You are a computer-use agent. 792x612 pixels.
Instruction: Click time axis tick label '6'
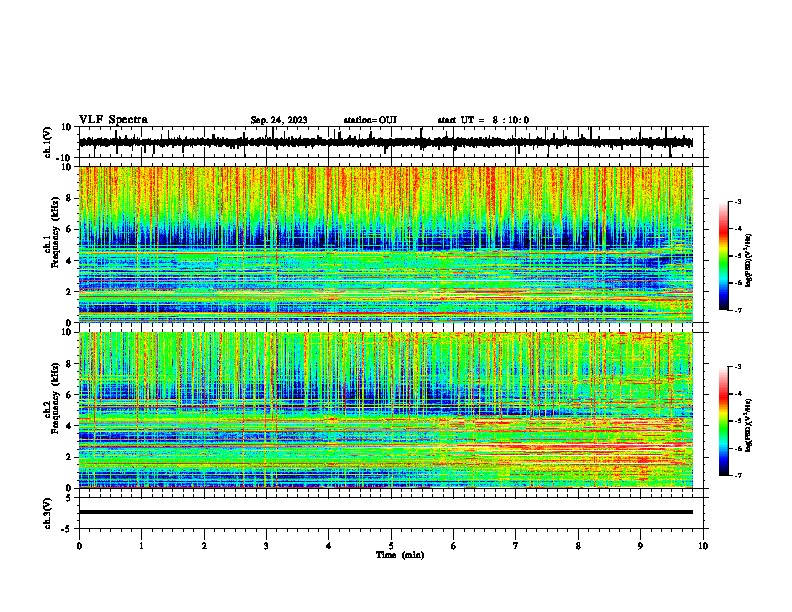coord(454,546)
